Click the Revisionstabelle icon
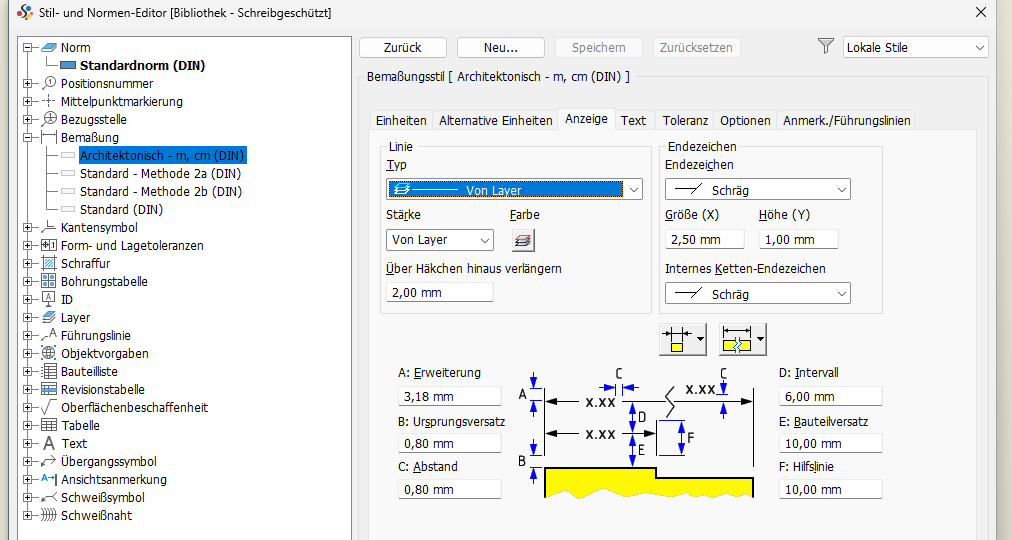The image size is (1012, 540). click(49, 389)
